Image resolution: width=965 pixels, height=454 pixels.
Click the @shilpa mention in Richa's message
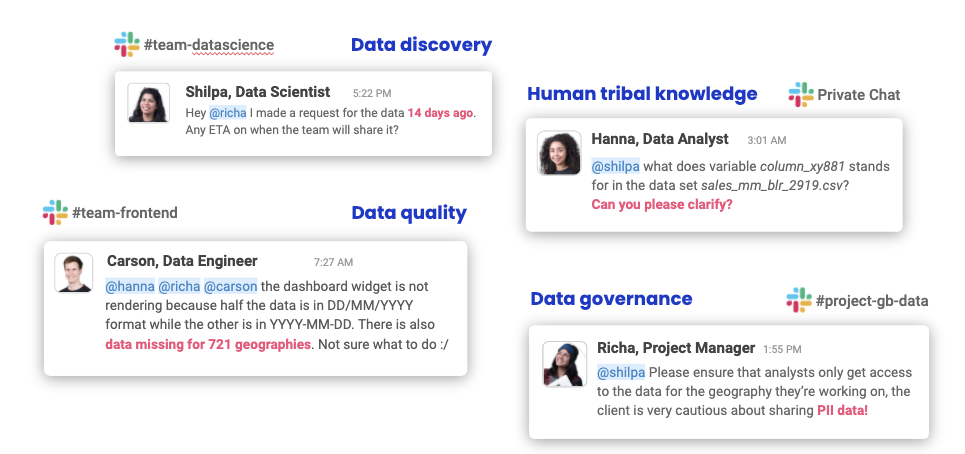[621, 372]
